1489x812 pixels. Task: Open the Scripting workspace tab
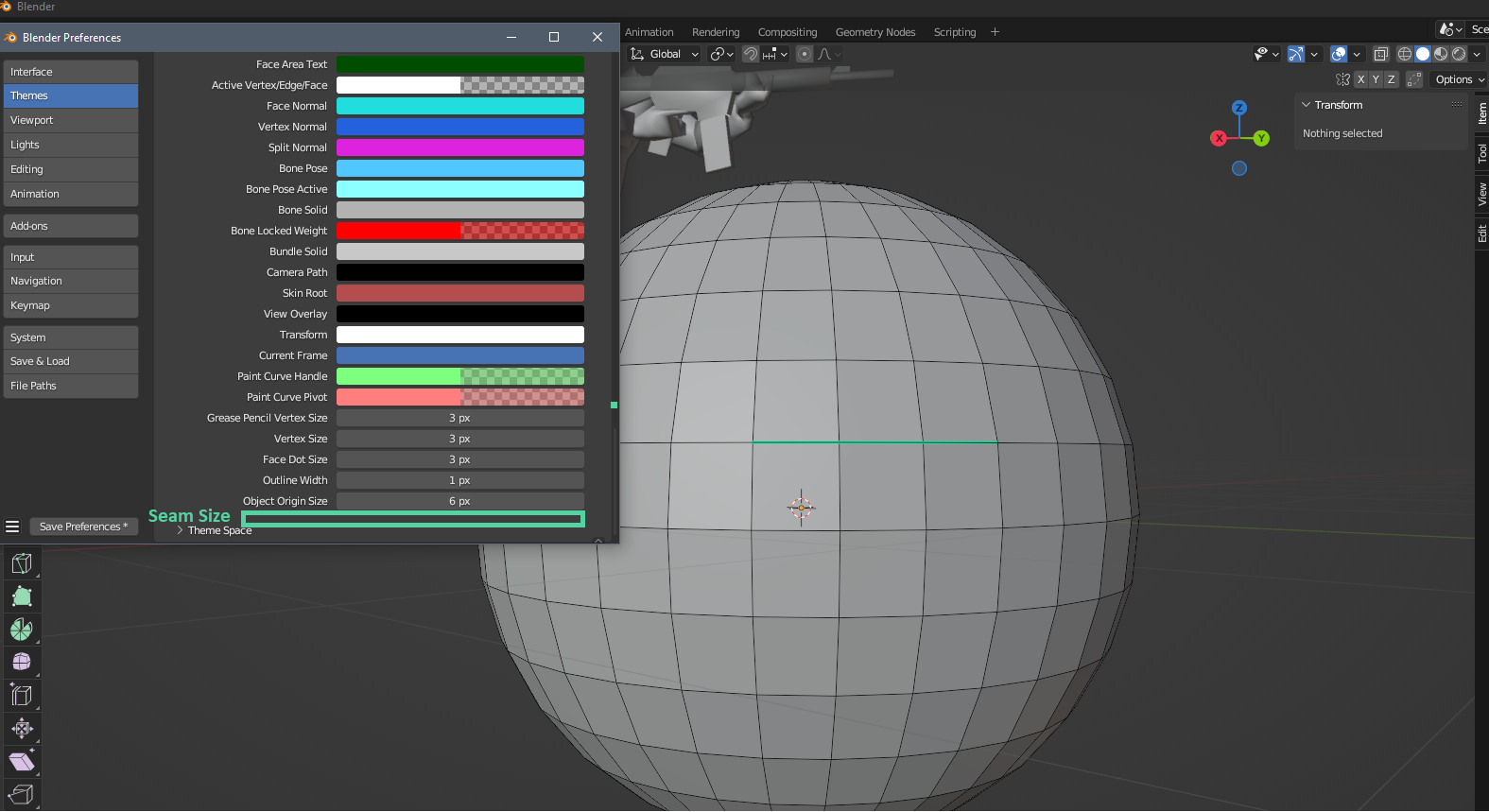955,32
